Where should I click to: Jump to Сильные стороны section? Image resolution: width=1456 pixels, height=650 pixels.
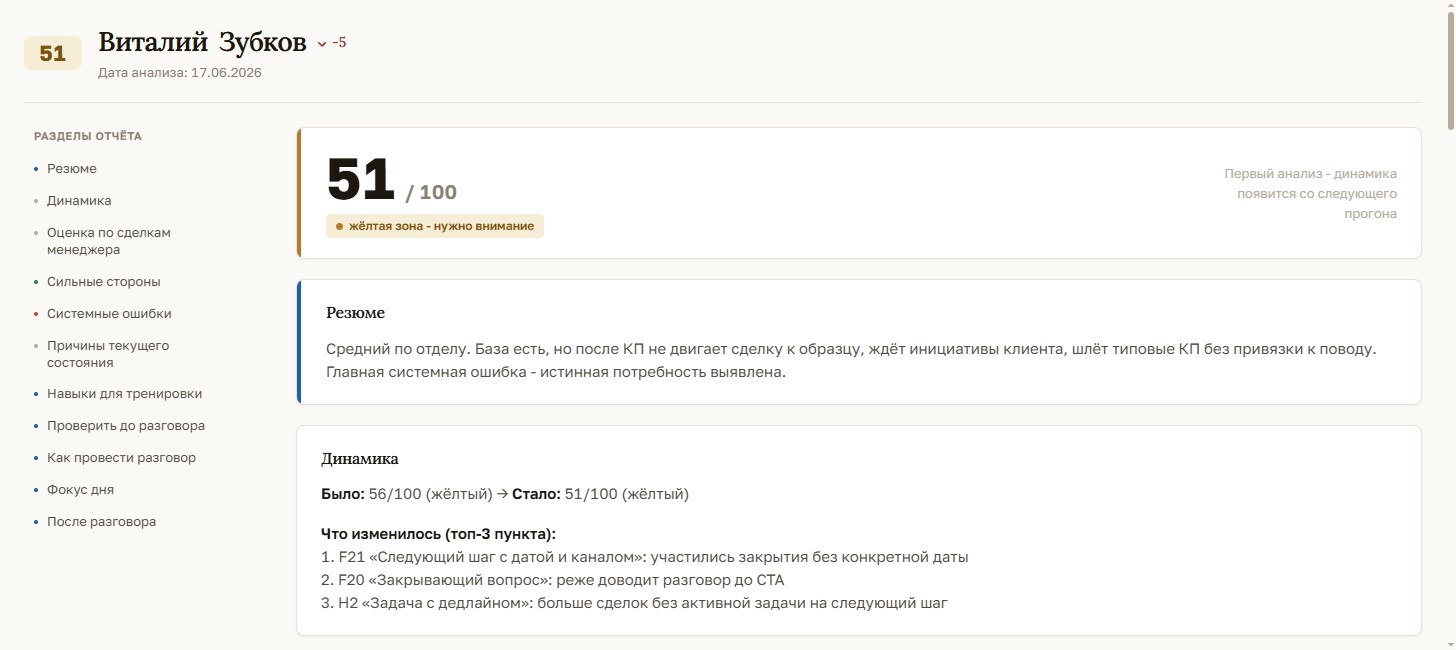pyautogui.click(x=104, y=282)
